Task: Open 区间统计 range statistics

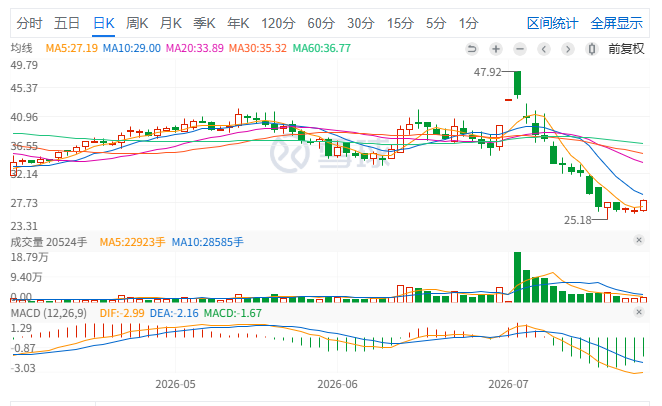Action: point(552,23)
